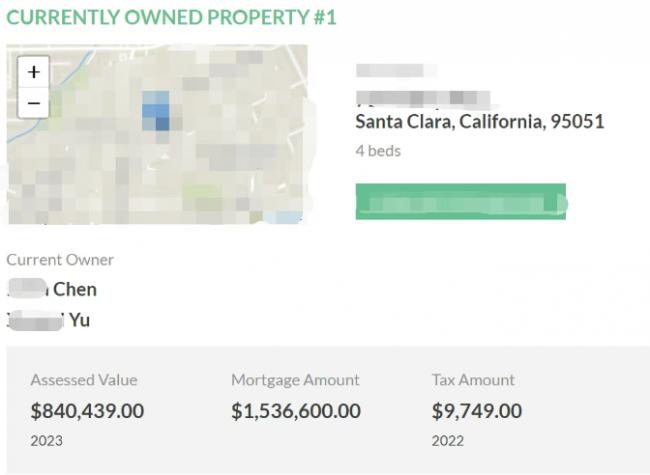Click the $840,439.00 assessed value figure
This screenshot has height=475, width=650.
pos(87,411)
